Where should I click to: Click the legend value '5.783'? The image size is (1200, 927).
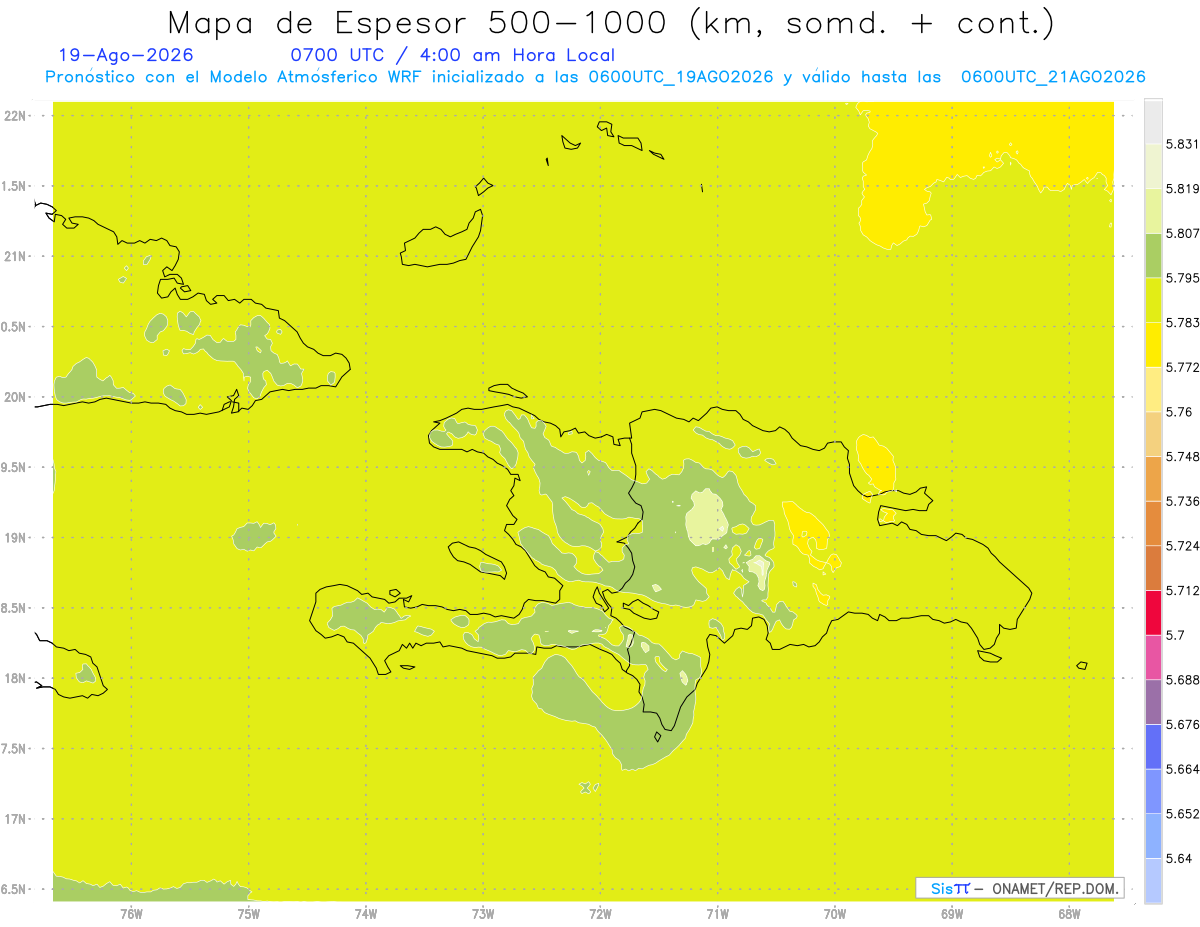coord(1183,322)
